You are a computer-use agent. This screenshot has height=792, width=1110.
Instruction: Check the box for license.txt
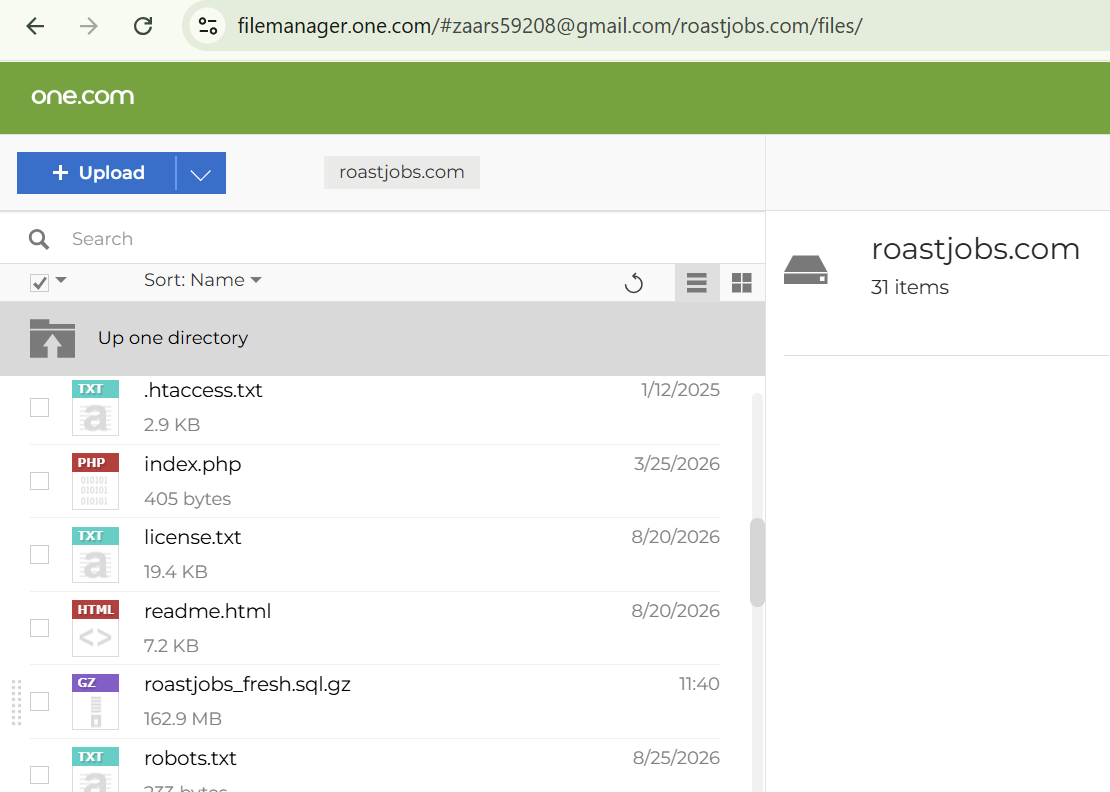40,555
